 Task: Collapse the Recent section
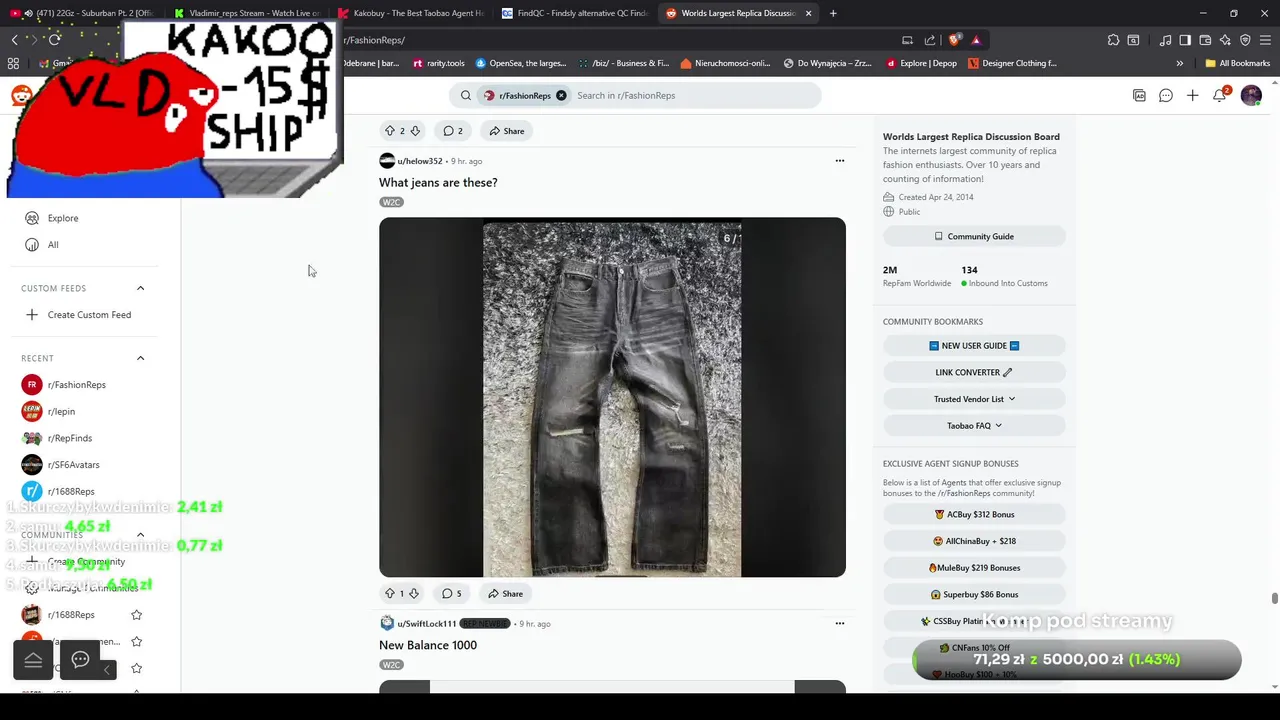[x=140, y=358]
